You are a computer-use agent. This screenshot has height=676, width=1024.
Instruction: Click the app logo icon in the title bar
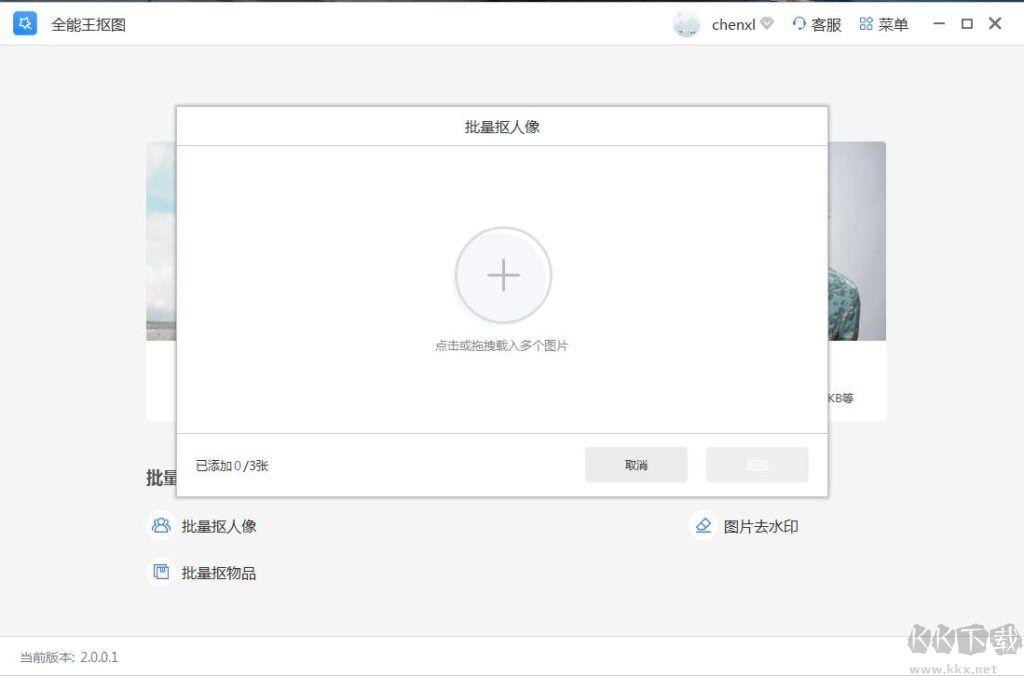[x=24, y=22]
